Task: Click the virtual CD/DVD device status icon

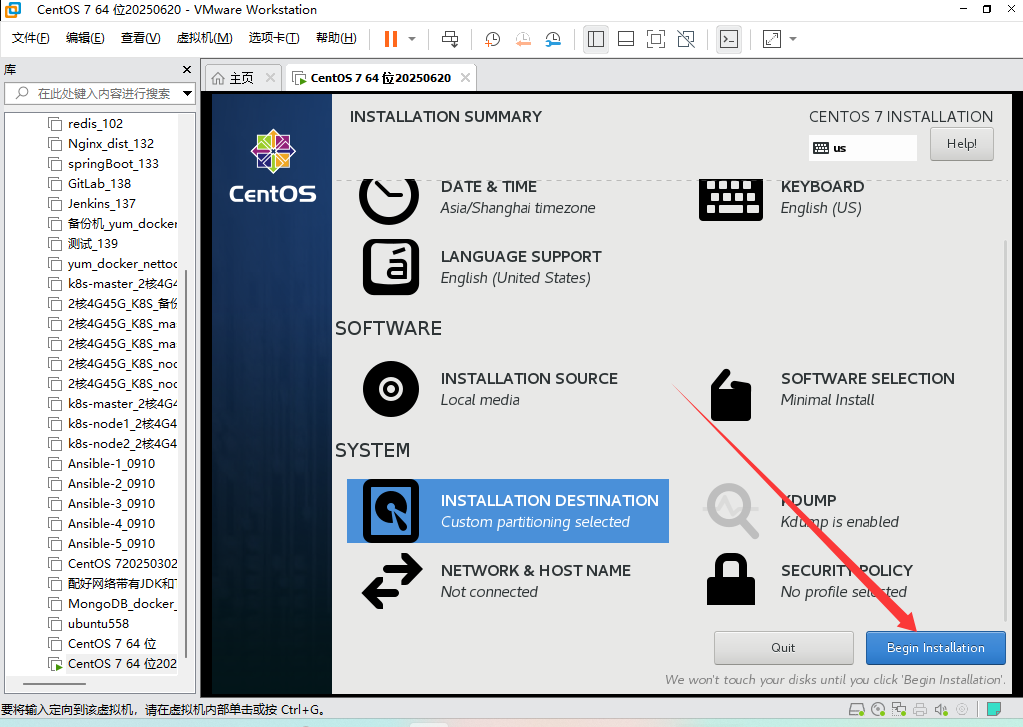Action: [878, 710]
